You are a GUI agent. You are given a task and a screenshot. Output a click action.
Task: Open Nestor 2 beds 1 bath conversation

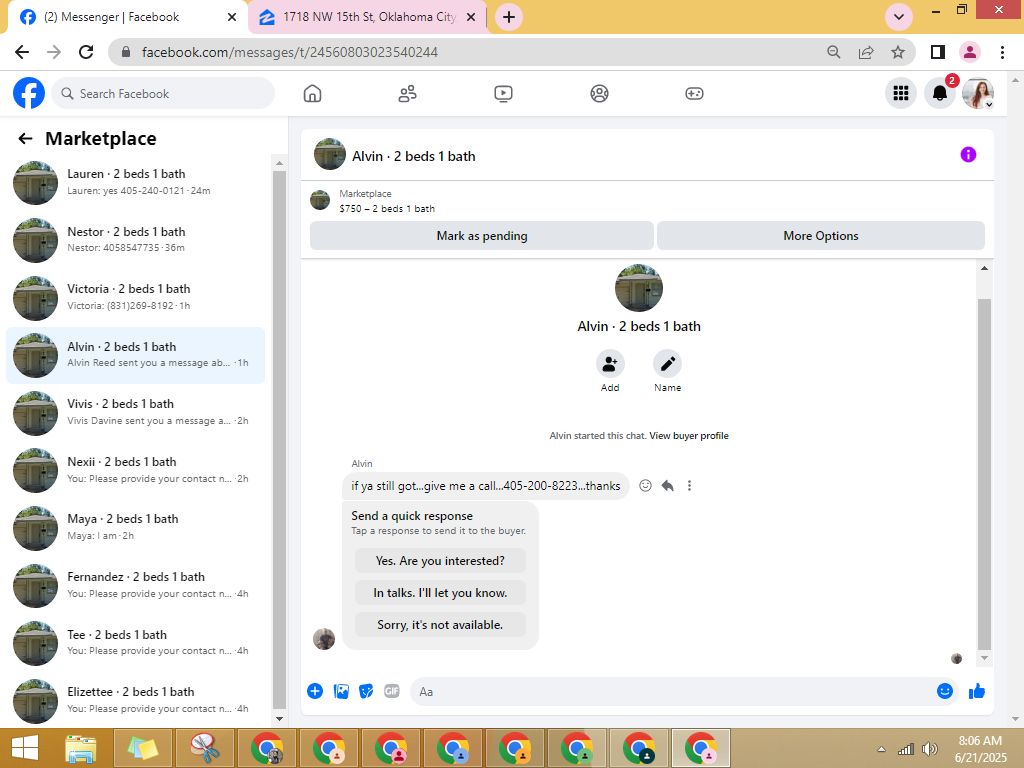(135, 240)
